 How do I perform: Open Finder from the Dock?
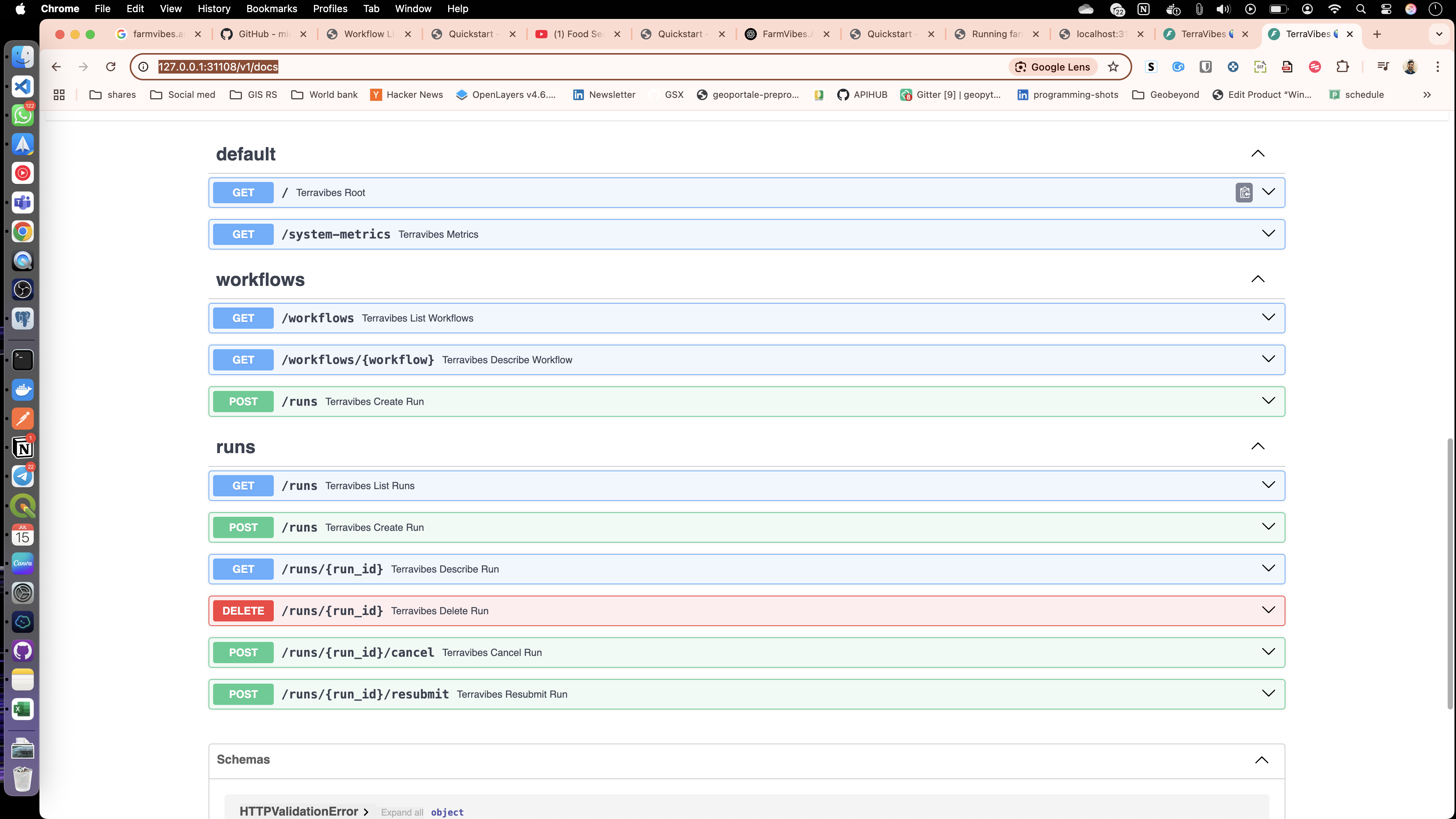23,56
